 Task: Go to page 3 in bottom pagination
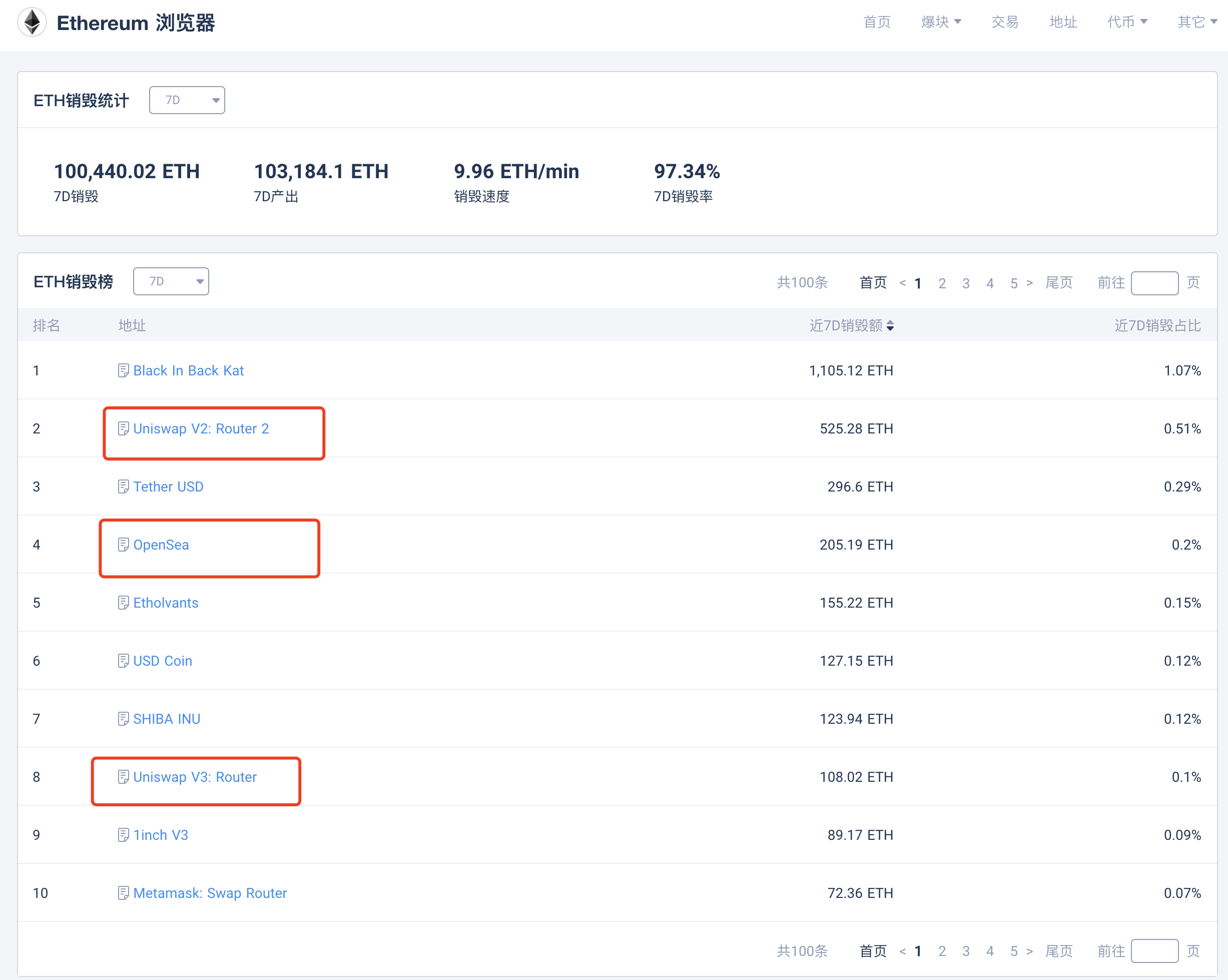pos(966,951)
